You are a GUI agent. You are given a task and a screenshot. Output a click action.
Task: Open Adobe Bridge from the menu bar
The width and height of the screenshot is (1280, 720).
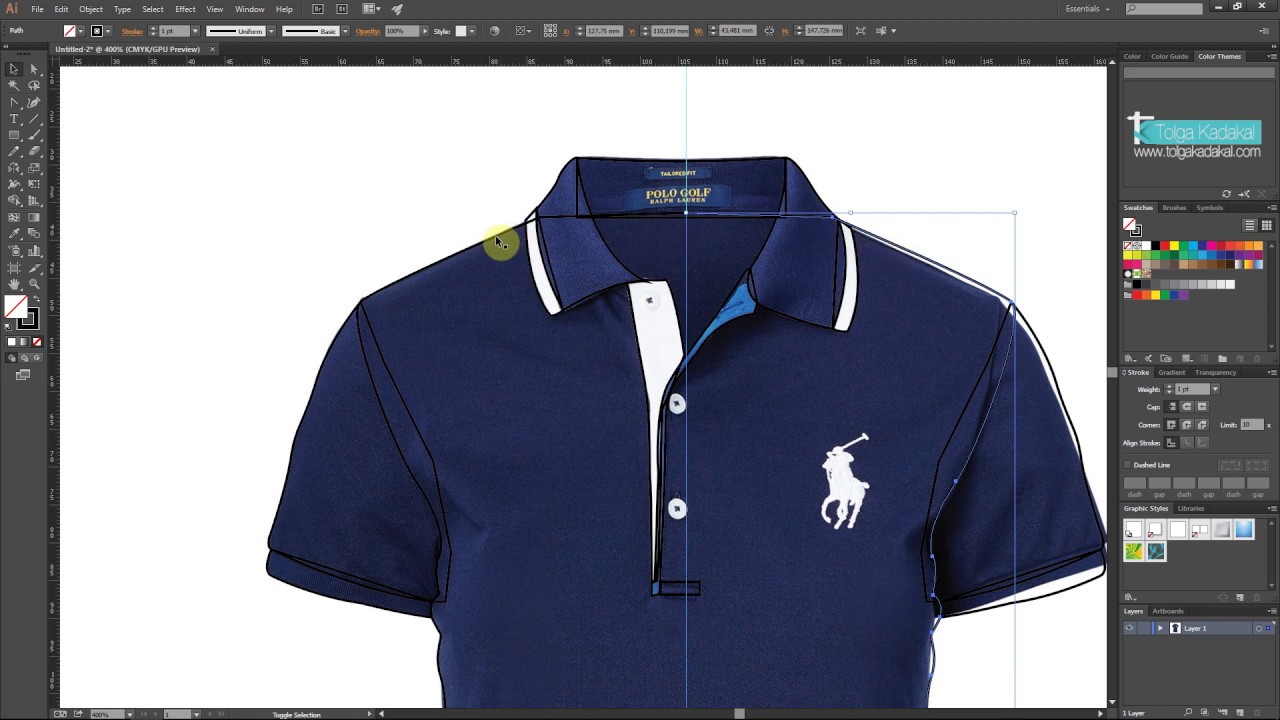click(x=318, y=9)
